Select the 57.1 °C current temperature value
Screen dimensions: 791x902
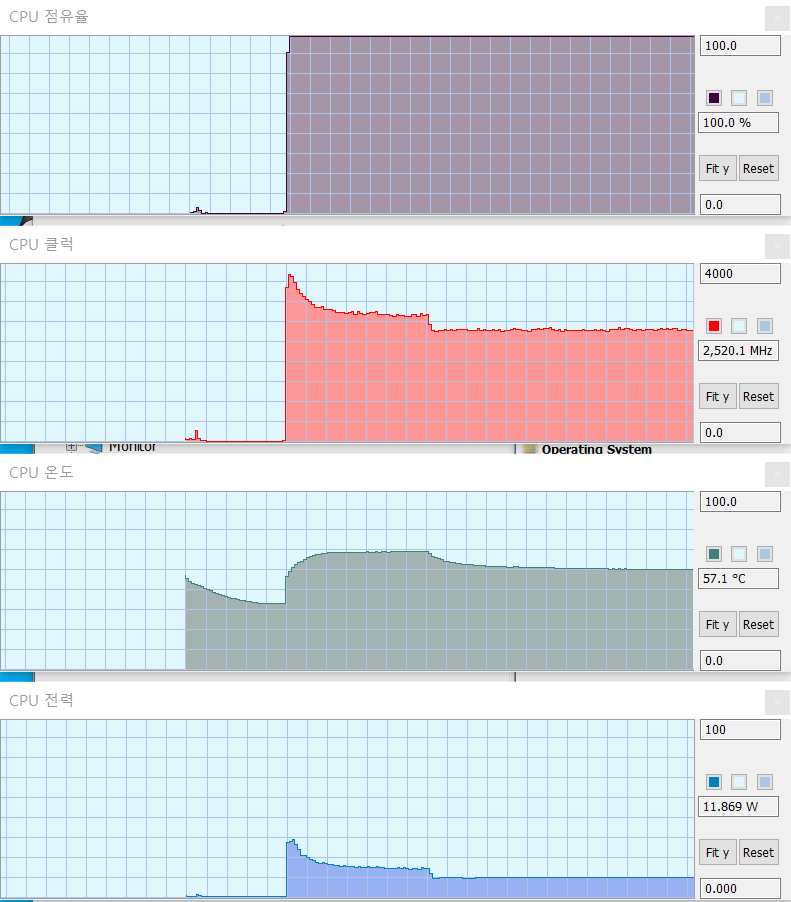739,578
